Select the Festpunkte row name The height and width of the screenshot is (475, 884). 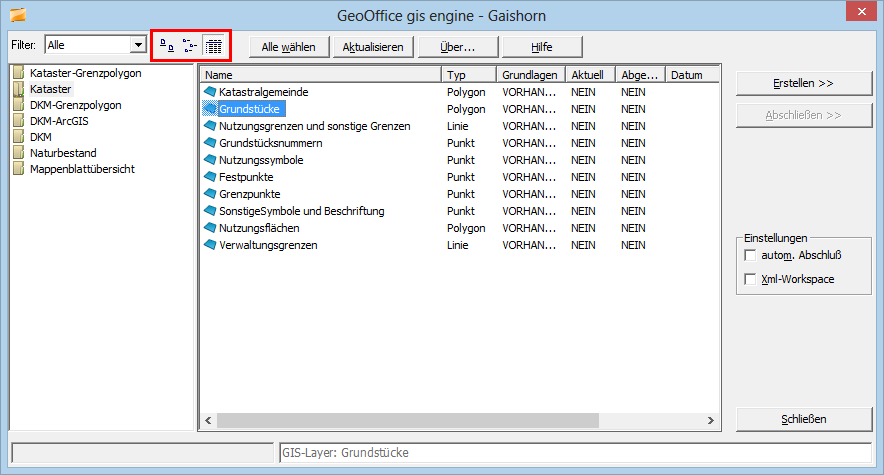(x=246, y=176)
